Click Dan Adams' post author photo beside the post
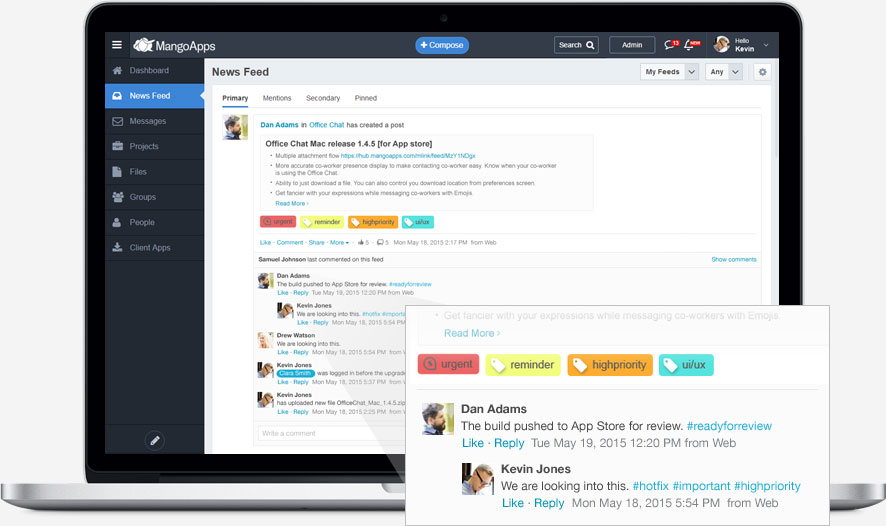Screen dimensions: 886x526 pos(235,127)
